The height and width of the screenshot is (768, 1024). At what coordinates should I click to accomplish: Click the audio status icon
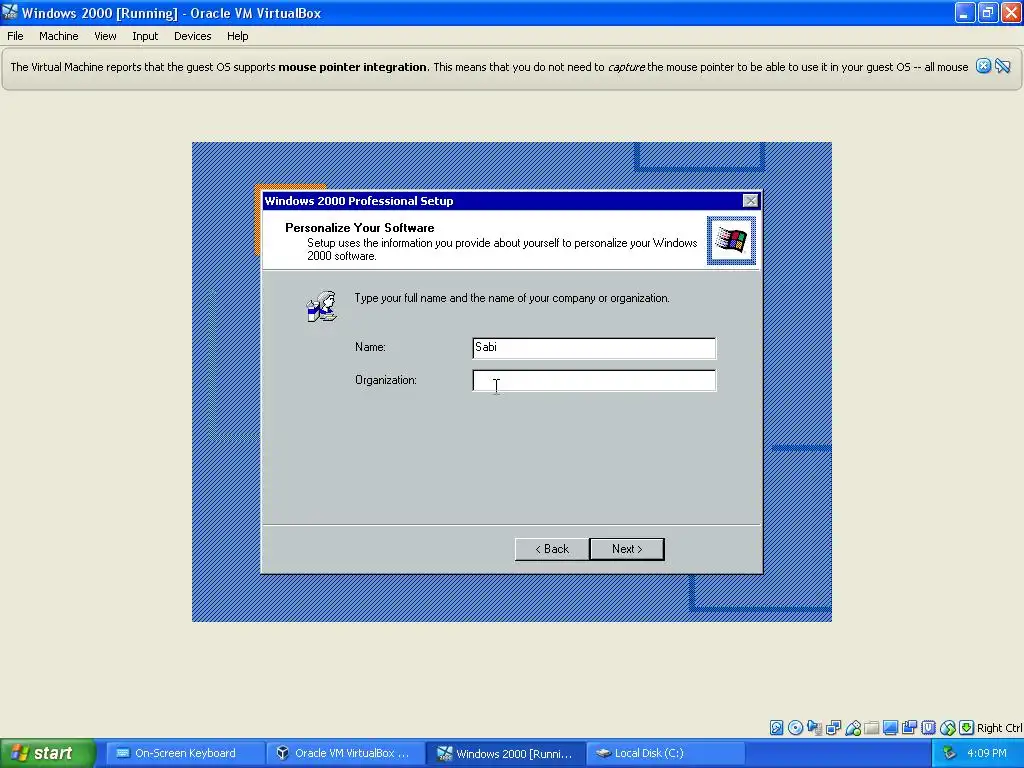tap(814, 728)
